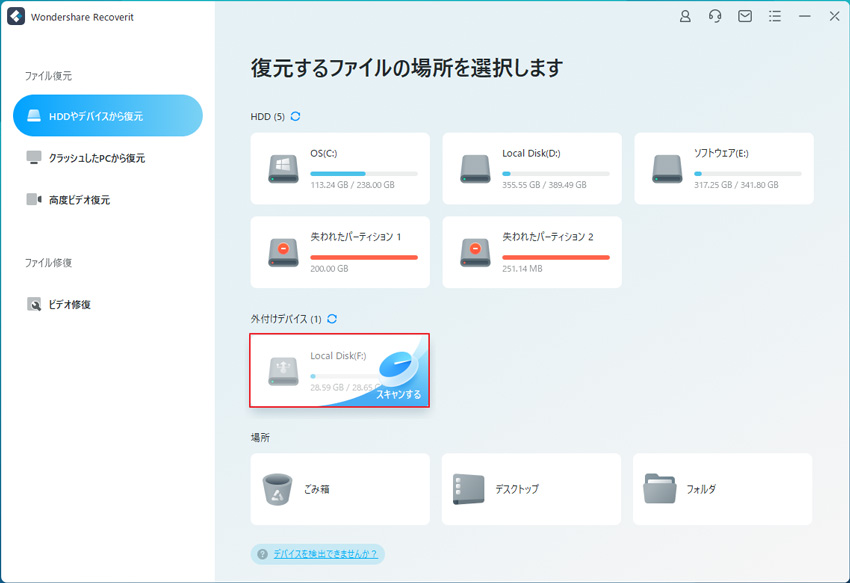Click the help icon beside デバイスを検出できませんか

click(x=262, y=554)
